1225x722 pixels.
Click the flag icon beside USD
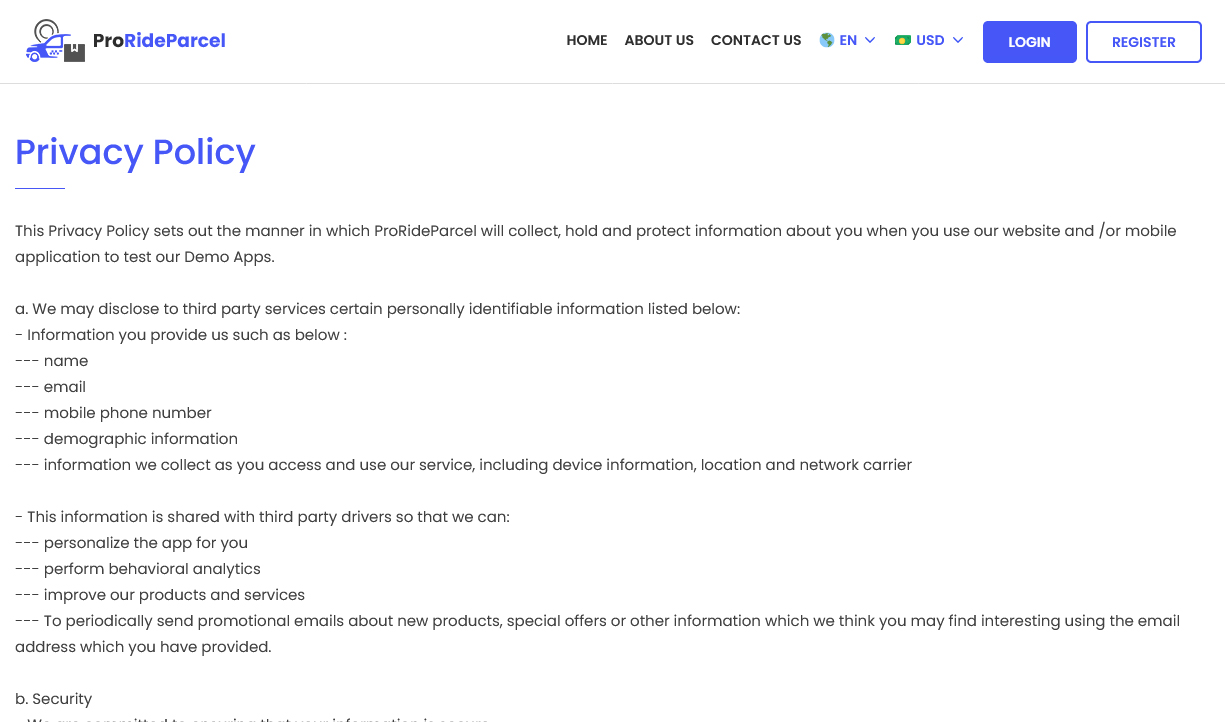pyautogui.click(x=903, y=40)
